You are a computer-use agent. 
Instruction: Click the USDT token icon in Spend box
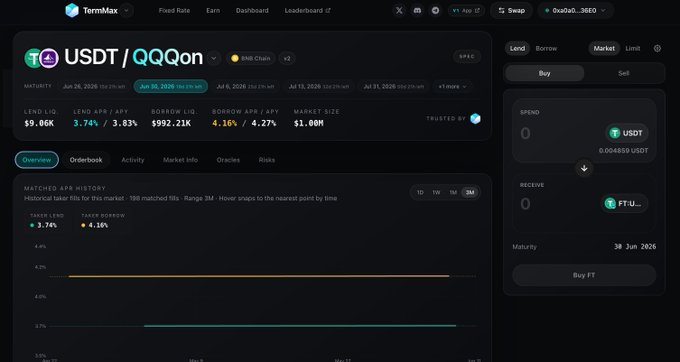pos(615,133)
